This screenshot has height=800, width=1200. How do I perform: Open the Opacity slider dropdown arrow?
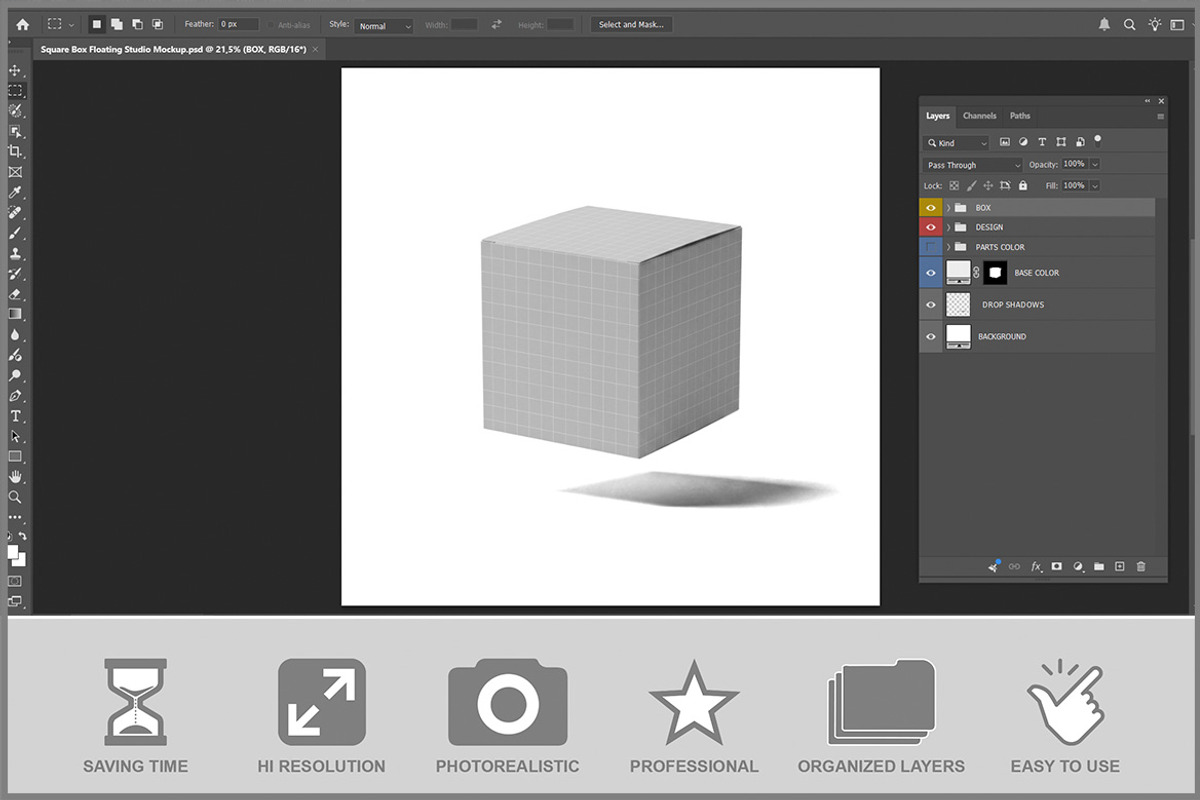click(1095, 164)
